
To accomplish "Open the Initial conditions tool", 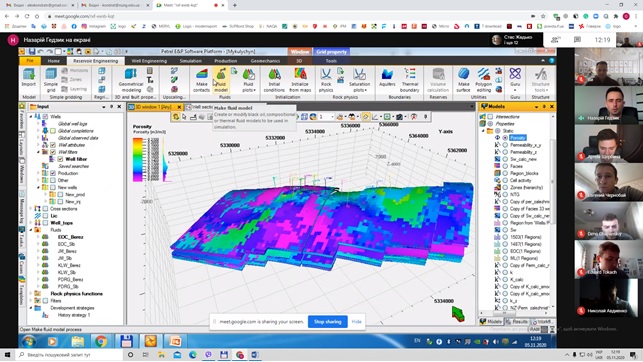I will tap(274, 80).
